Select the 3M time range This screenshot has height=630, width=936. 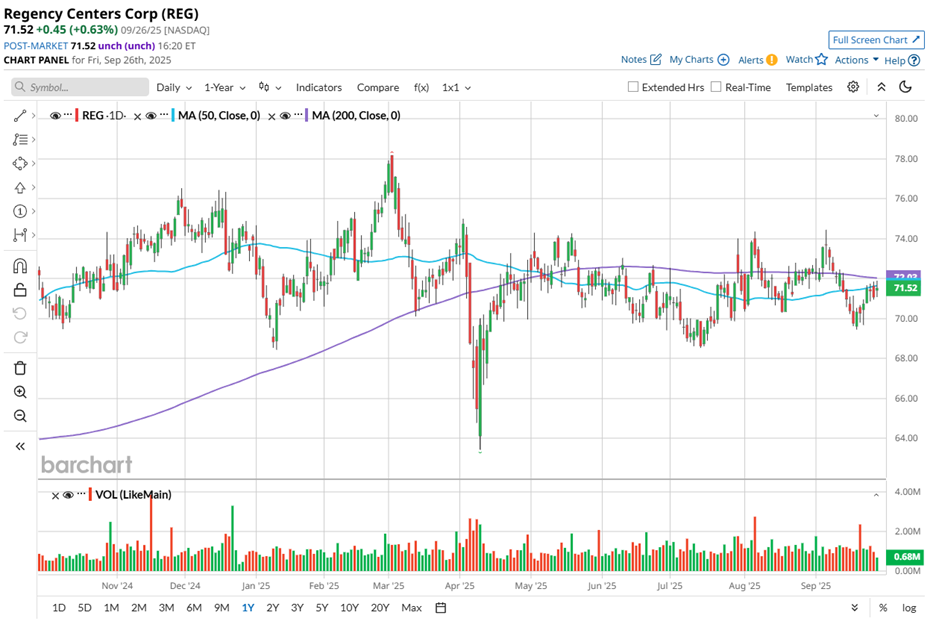pyautogui.click(x=166, y=608)
